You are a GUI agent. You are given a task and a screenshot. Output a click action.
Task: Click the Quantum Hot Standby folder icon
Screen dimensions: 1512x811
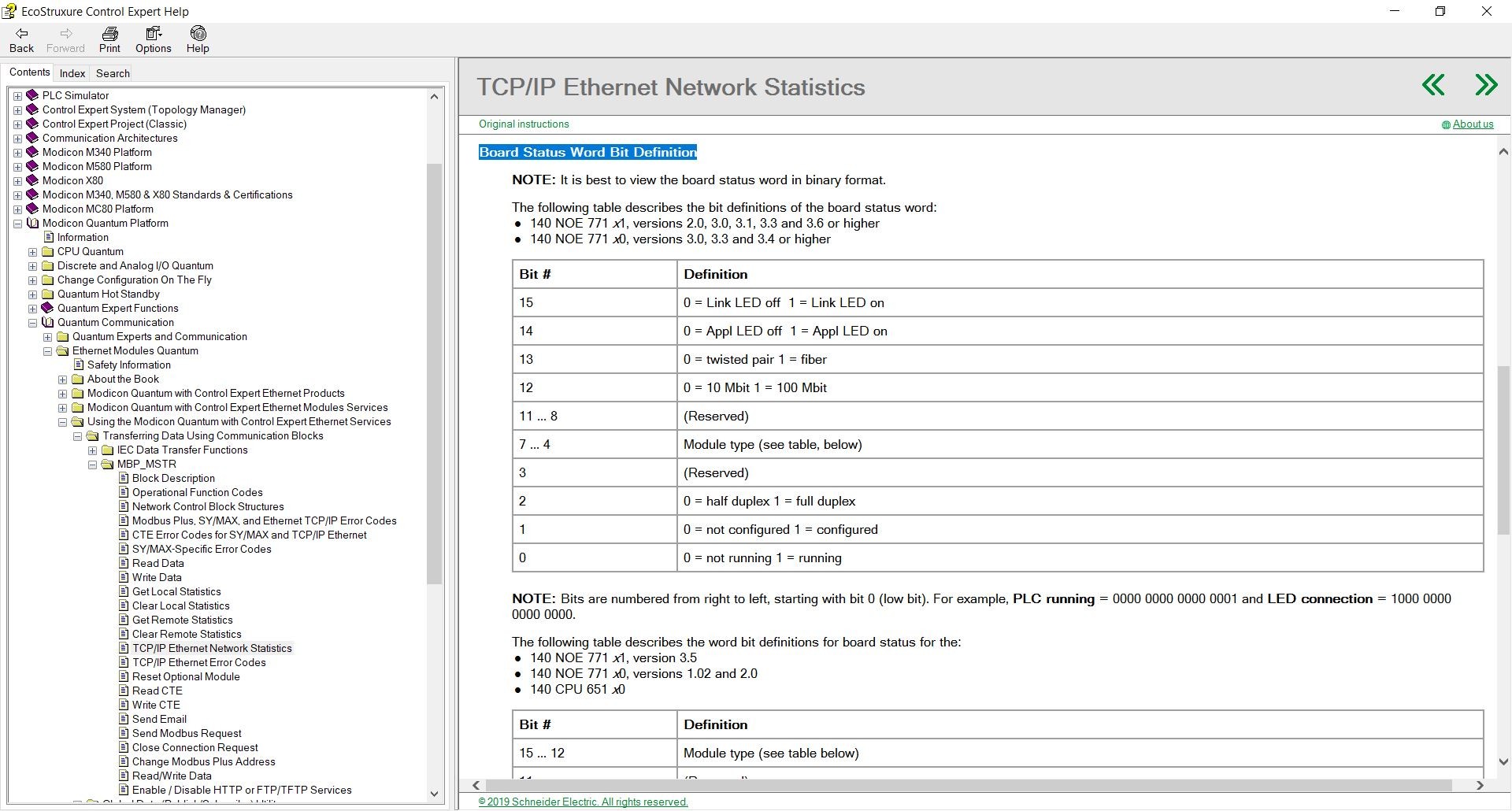point(47,294)
